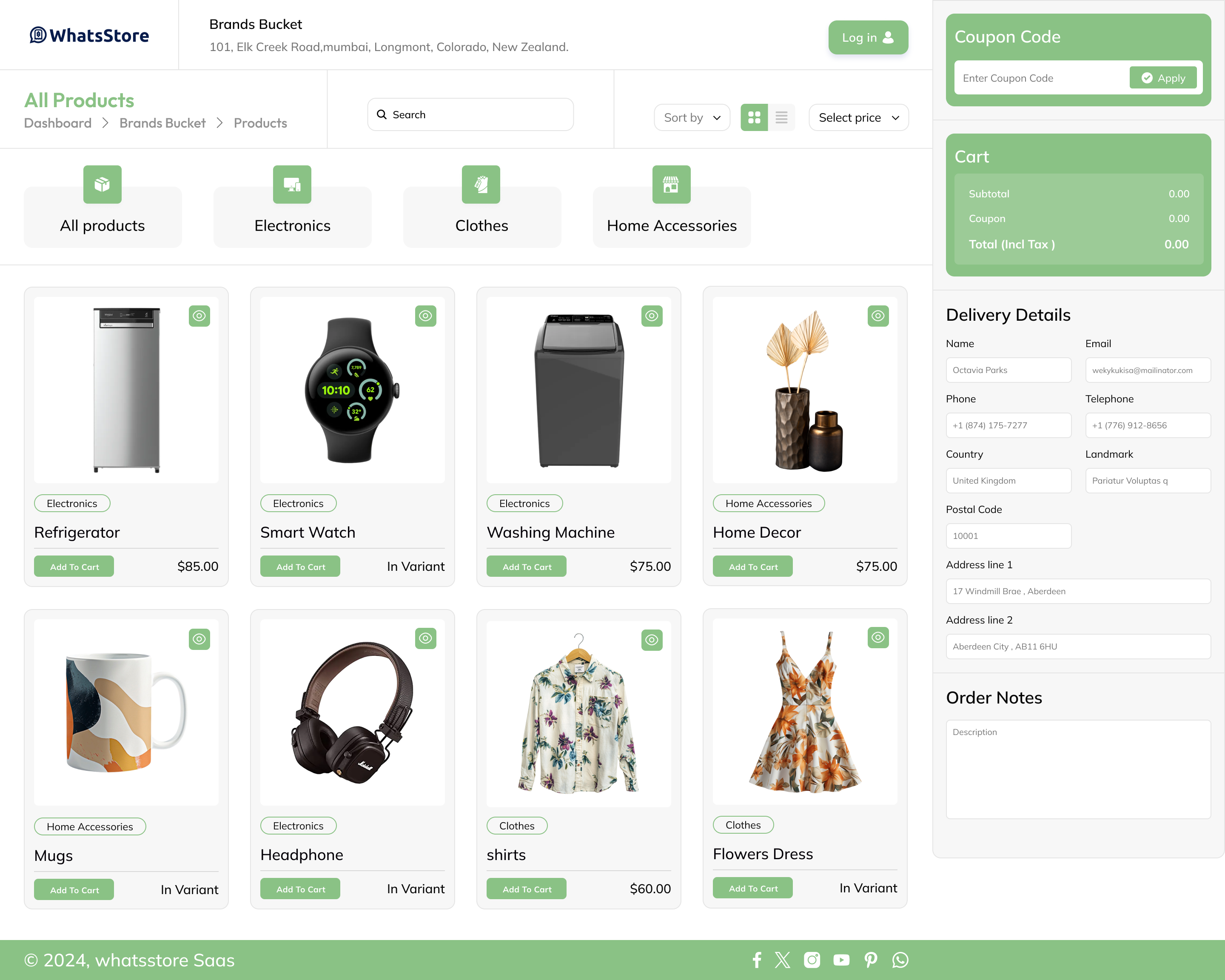Expand the Sort by dropdown
The height and width of the screenshot is (980, 1225).
click(692, 117)
